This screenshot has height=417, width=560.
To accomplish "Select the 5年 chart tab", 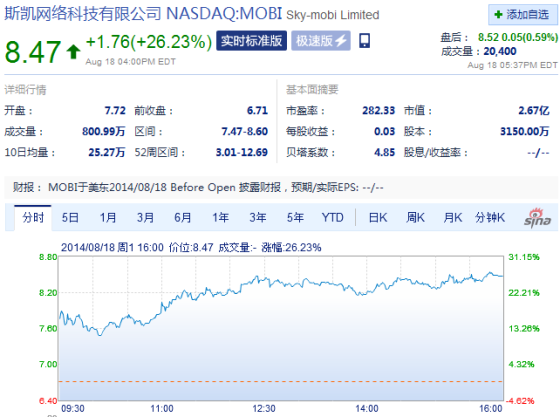I will [295, 217].
